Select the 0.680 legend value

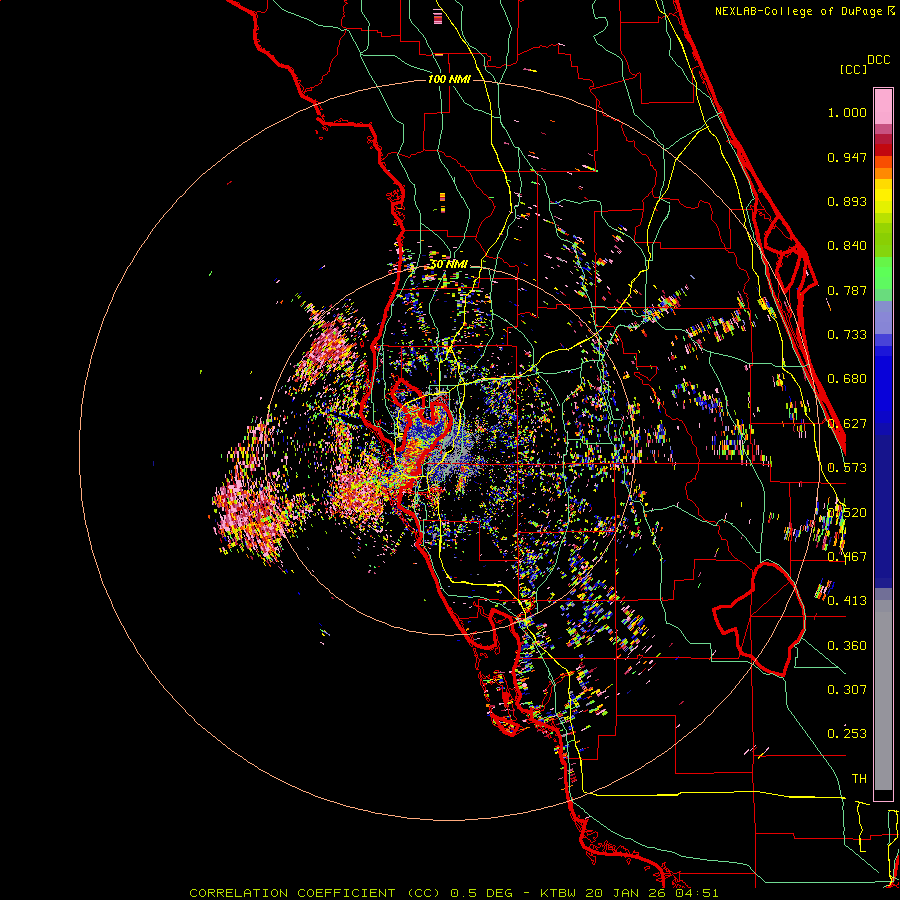pyautogui.click(x=847, y=379)
